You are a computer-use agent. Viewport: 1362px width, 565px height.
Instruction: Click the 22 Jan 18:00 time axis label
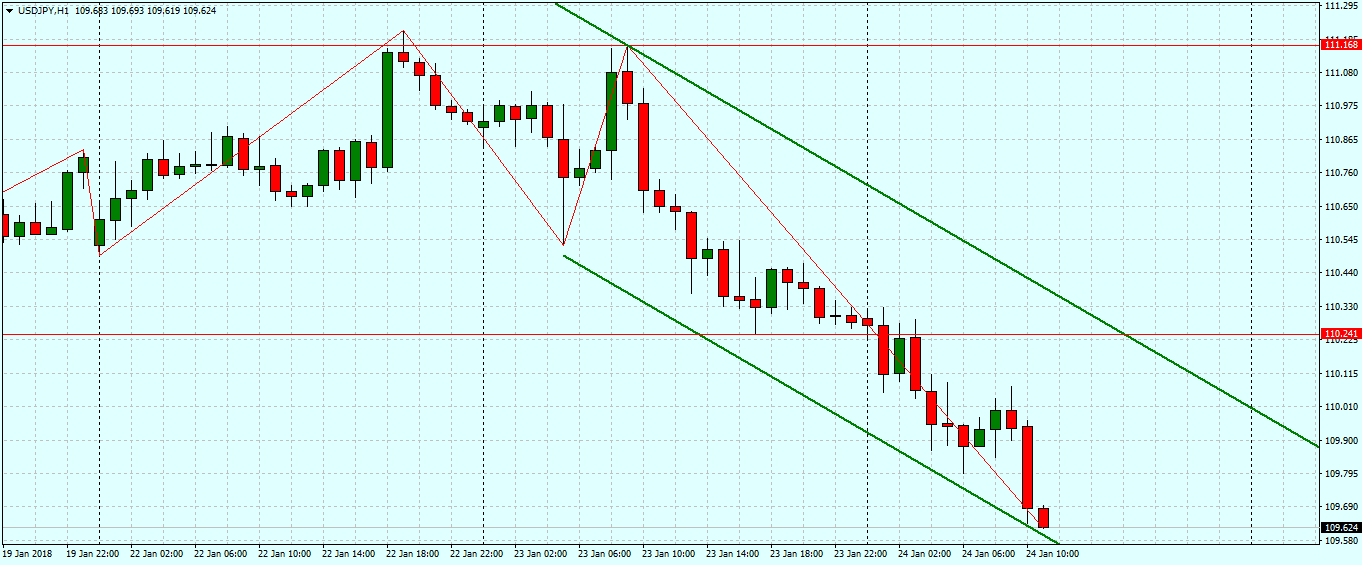pos(414,552)
